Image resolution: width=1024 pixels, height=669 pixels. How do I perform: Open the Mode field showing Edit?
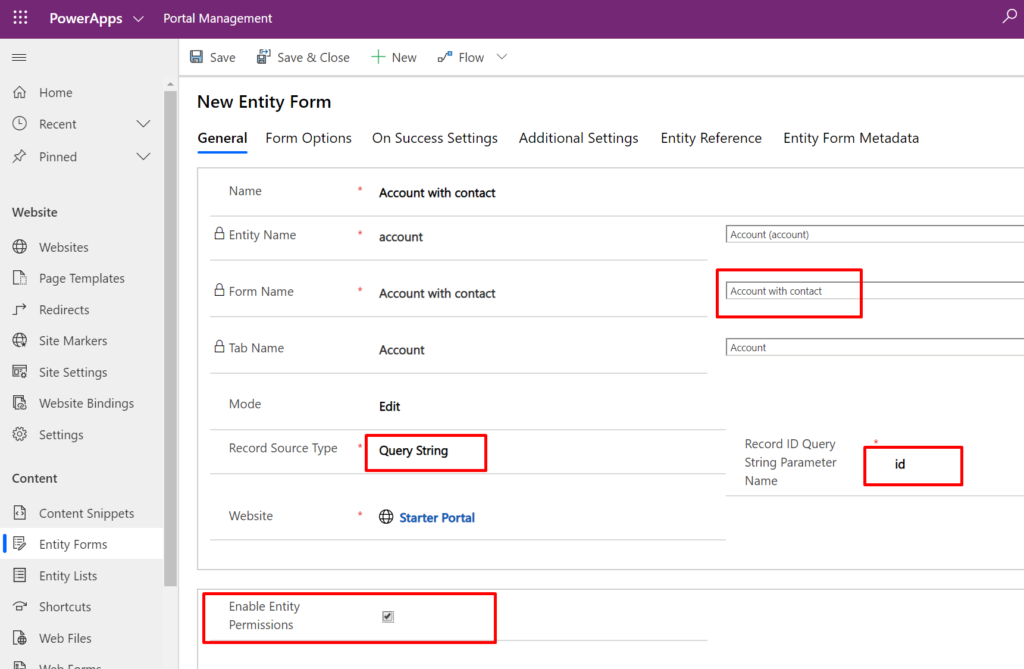[389, 406]
